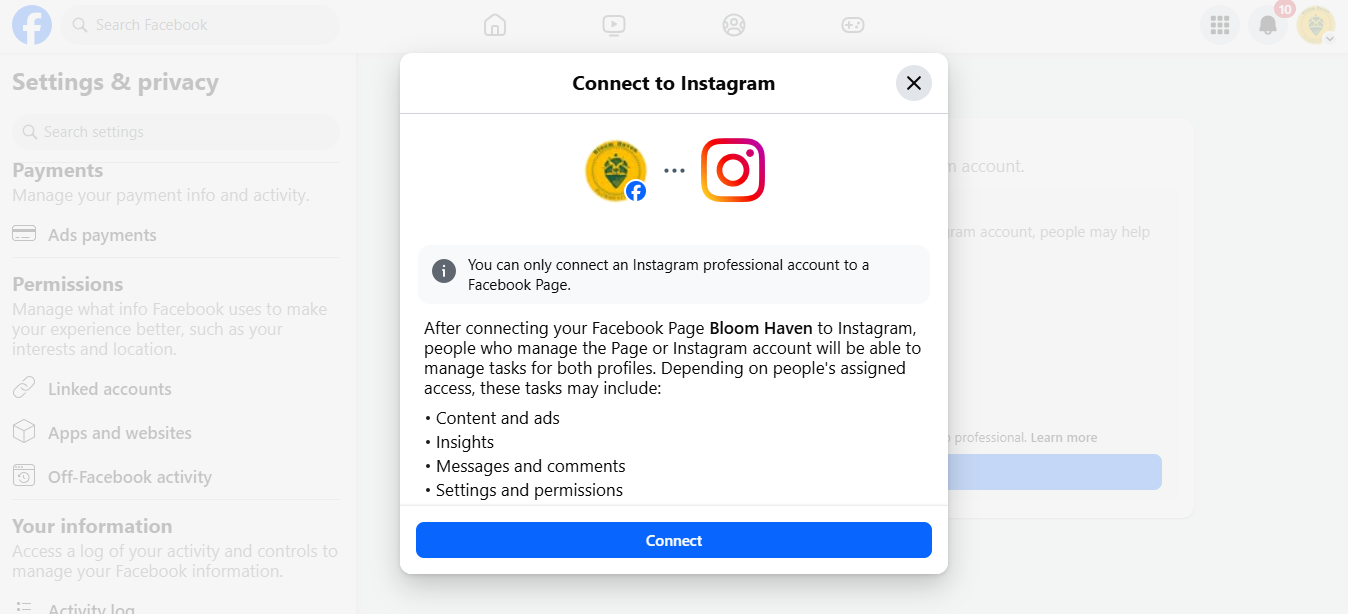Focus the Search Facebook field

tap(200, 25)
